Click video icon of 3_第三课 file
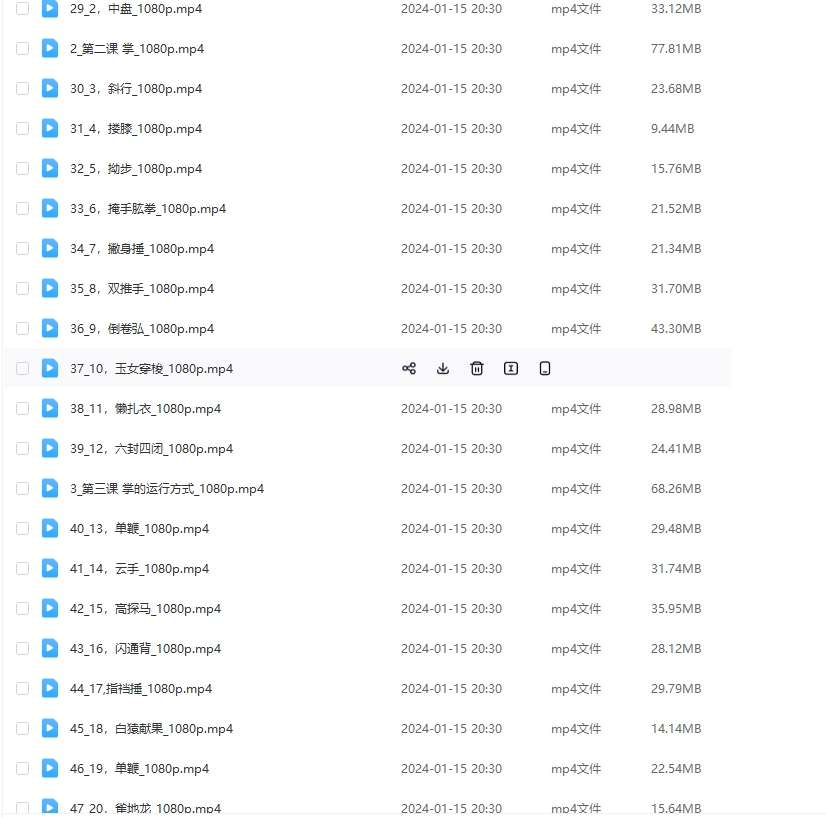 point(50,488)
